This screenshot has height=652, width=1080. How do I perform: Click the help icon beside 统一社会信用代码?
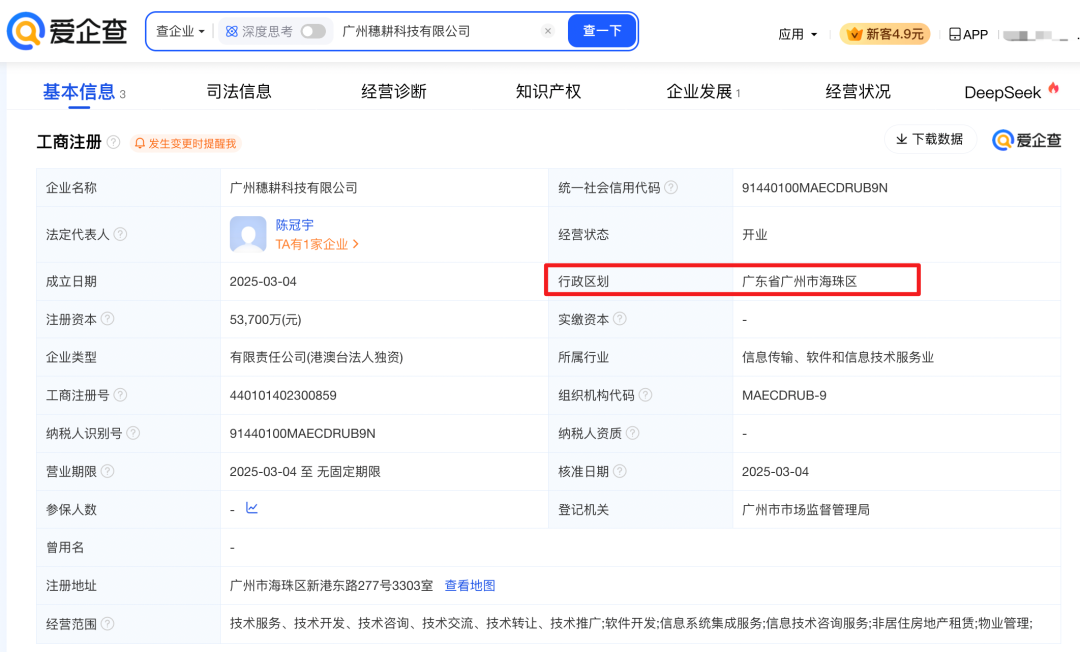(671, 187)
